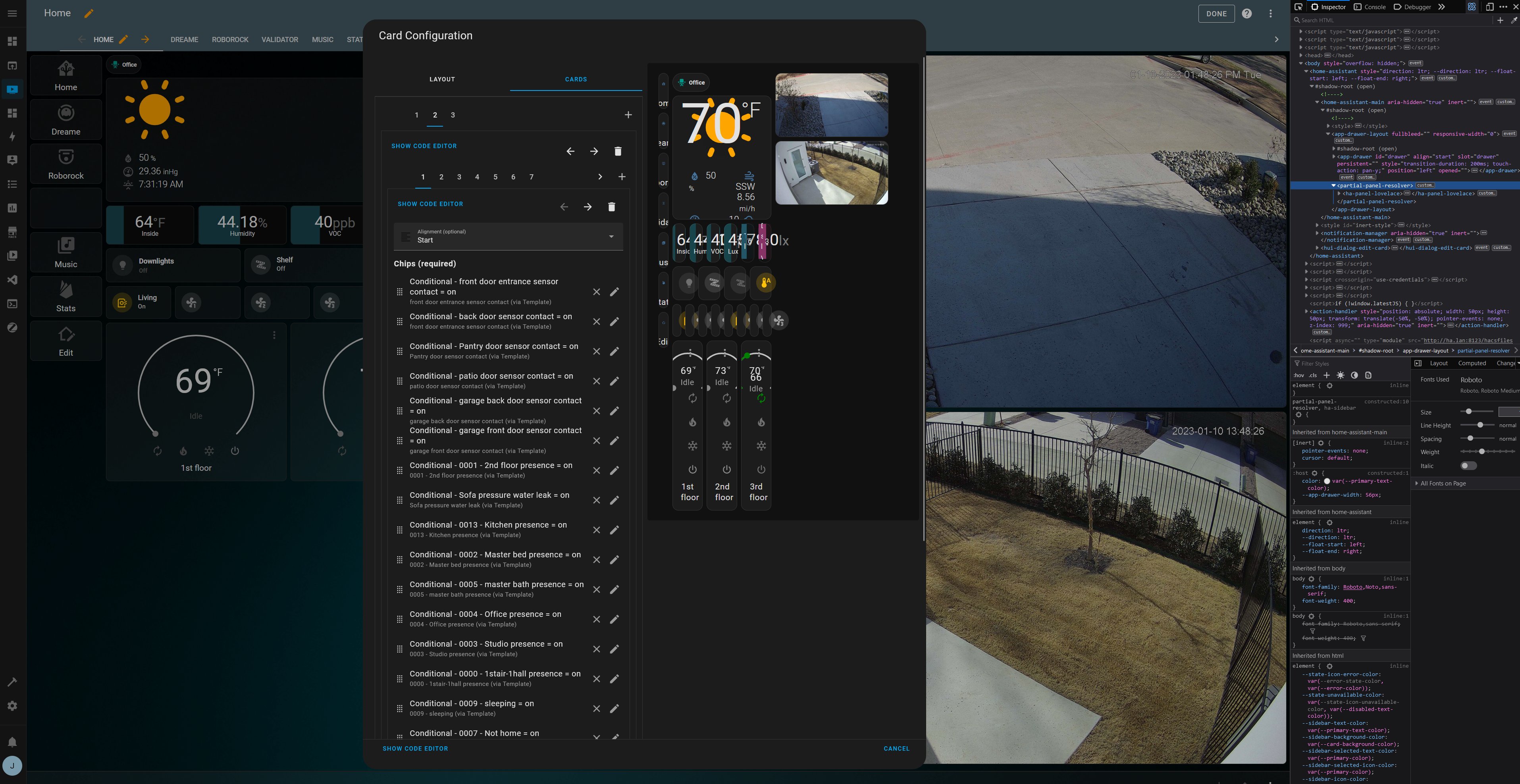The image size is (1520, 784).
Task: Open the help question-mark icon near DONE
Action: [x=1247, y=13]
